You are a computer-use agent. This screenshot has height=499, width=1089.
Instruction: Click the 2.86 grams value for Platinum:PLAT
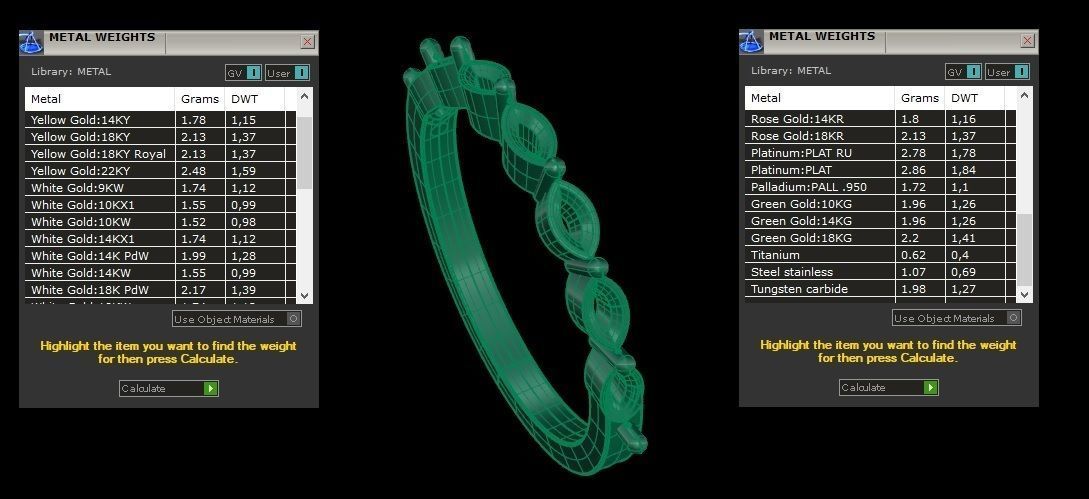(x=913, y=170)
